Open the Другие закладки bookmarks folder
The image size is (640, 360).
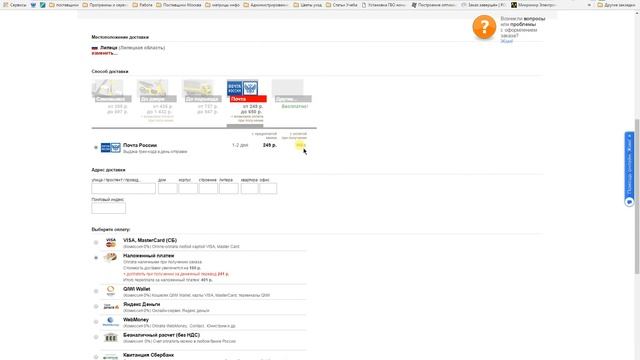pyautogui.click(x=616, y=5)
